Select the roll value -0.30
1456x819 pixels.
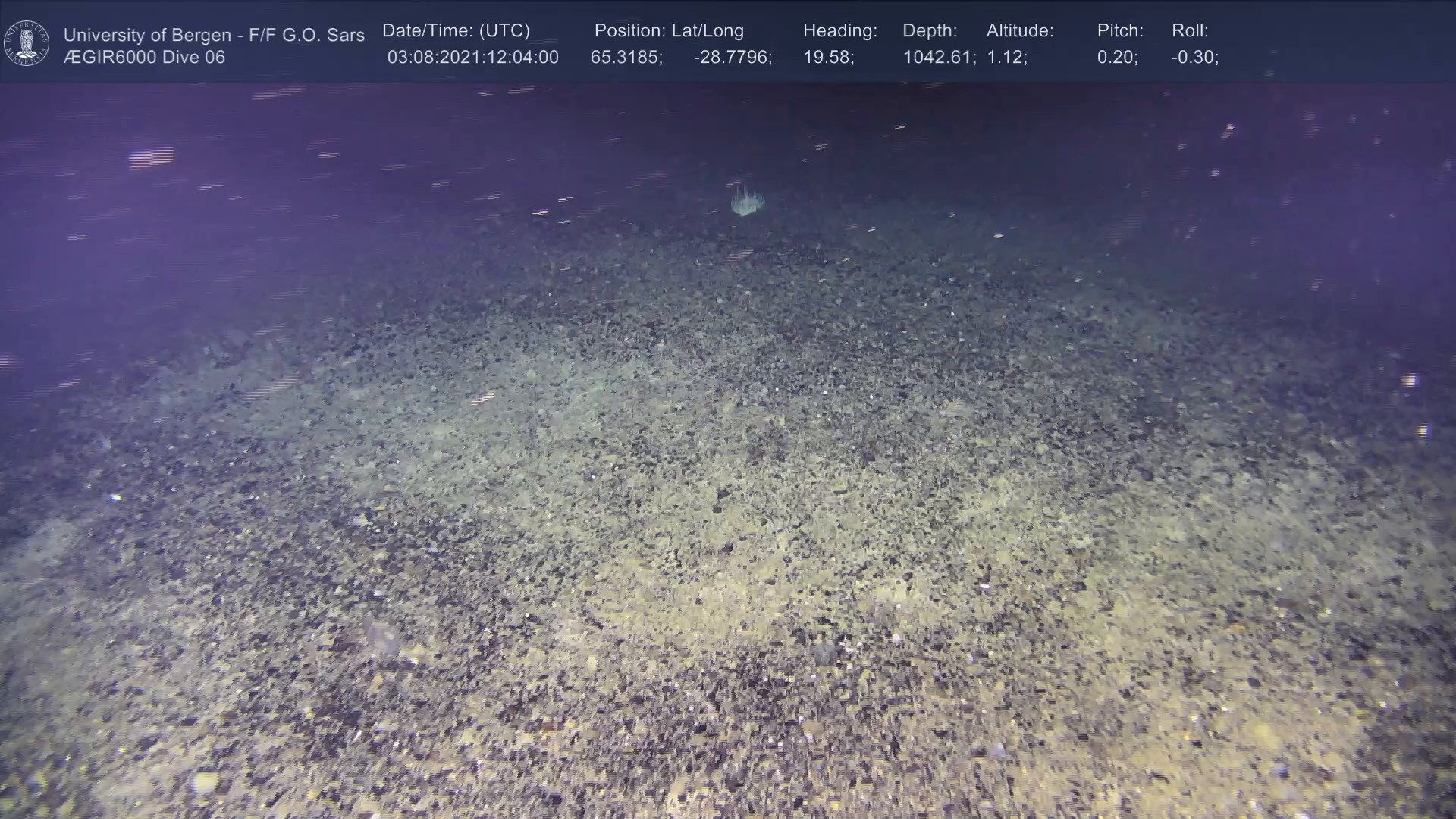coord(1194,58)
